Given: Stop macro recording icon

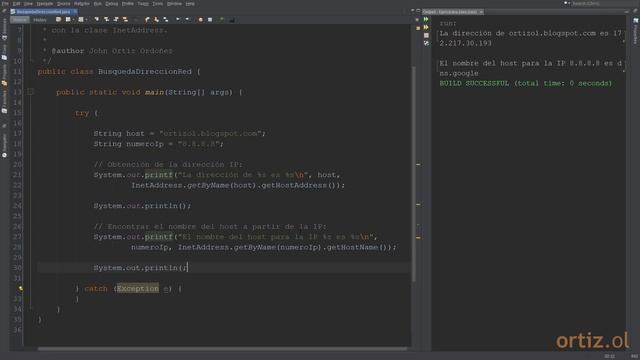Looking at the screenshot, I should pos(210,20).
